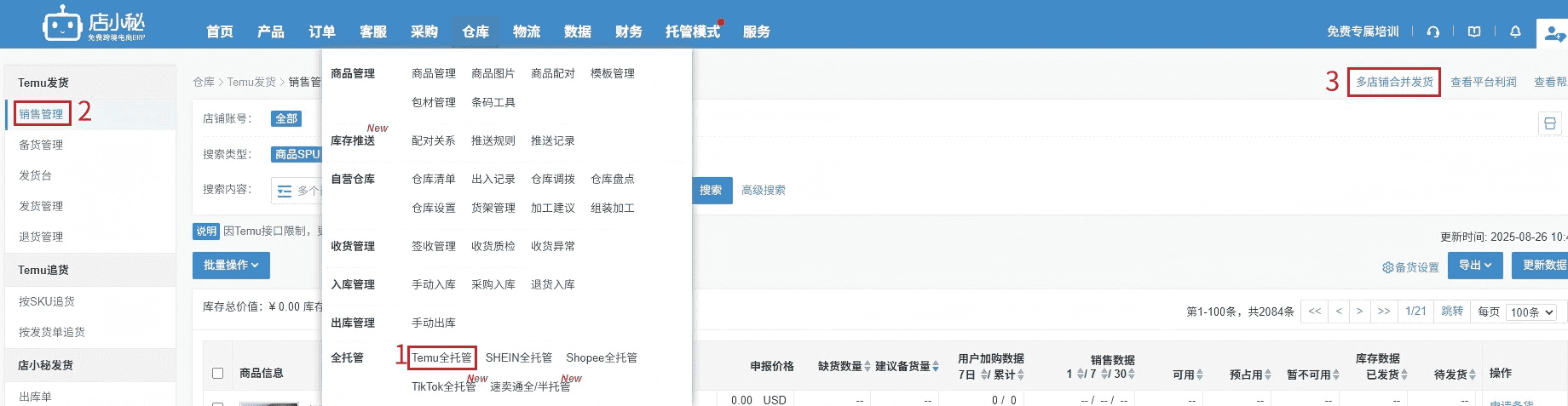Viewport: 1568px width, 406px height.
Task: Open 仓库清单 in the menu
Action: [x=434, y=179]
